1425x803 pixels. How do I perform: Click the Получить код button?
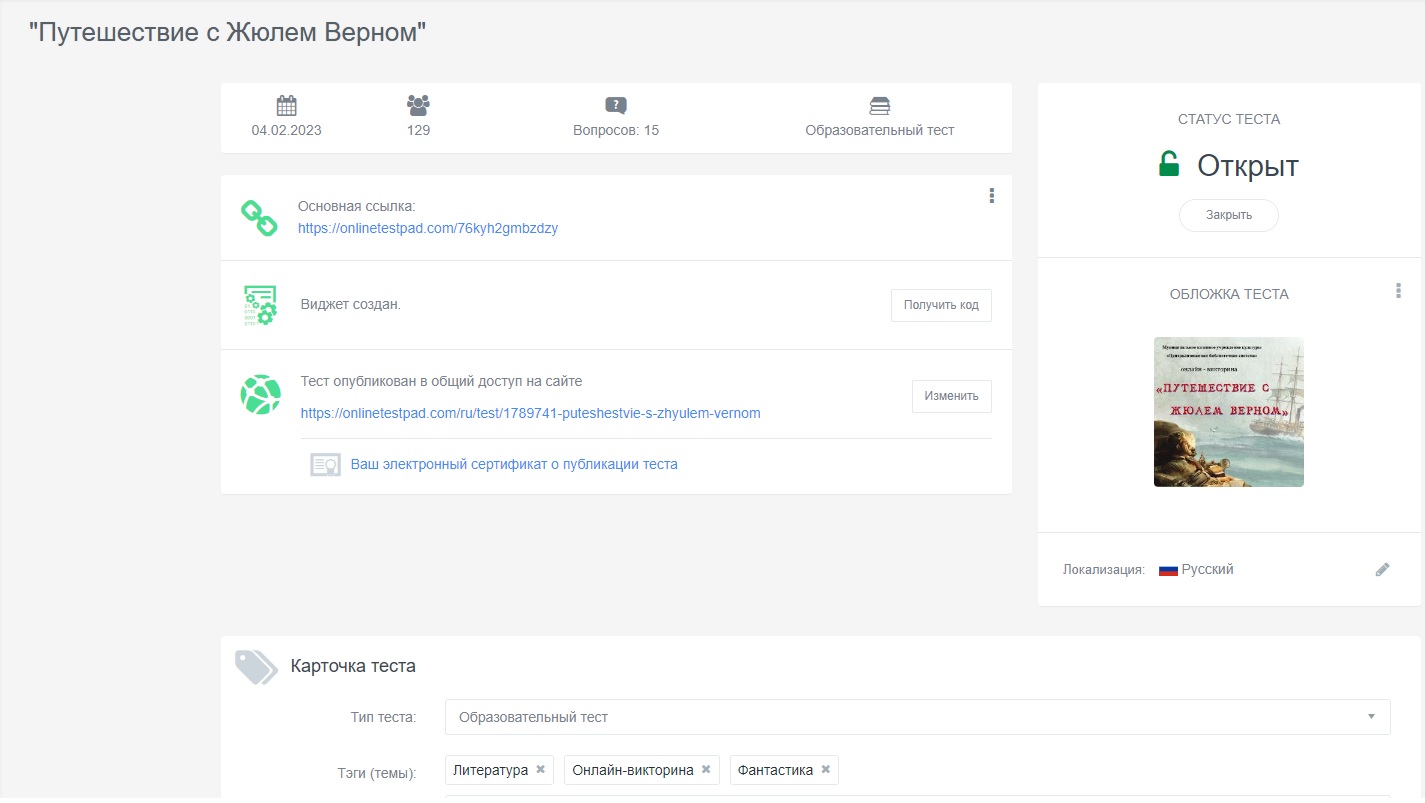[941, 305]
